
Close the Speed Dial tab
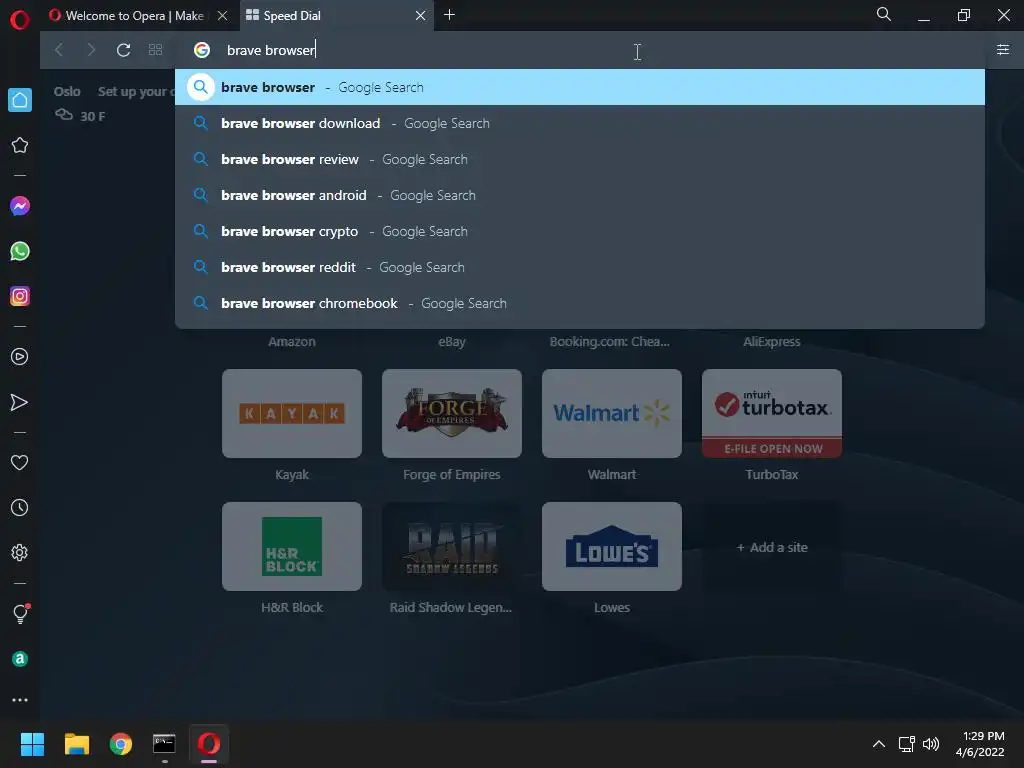[421, 16]
